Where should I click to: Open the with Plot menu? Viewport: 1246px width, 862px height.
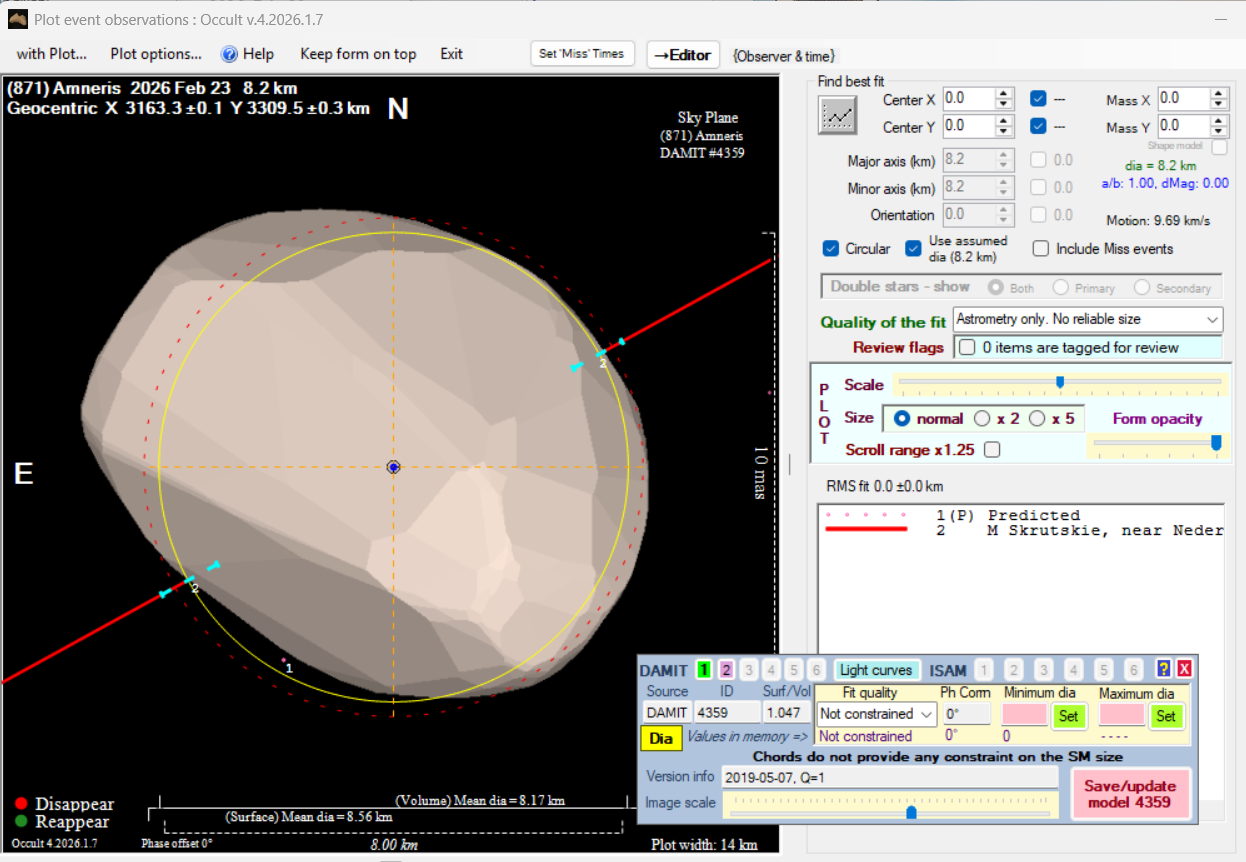pyautogui.click(x=52, y=54)
